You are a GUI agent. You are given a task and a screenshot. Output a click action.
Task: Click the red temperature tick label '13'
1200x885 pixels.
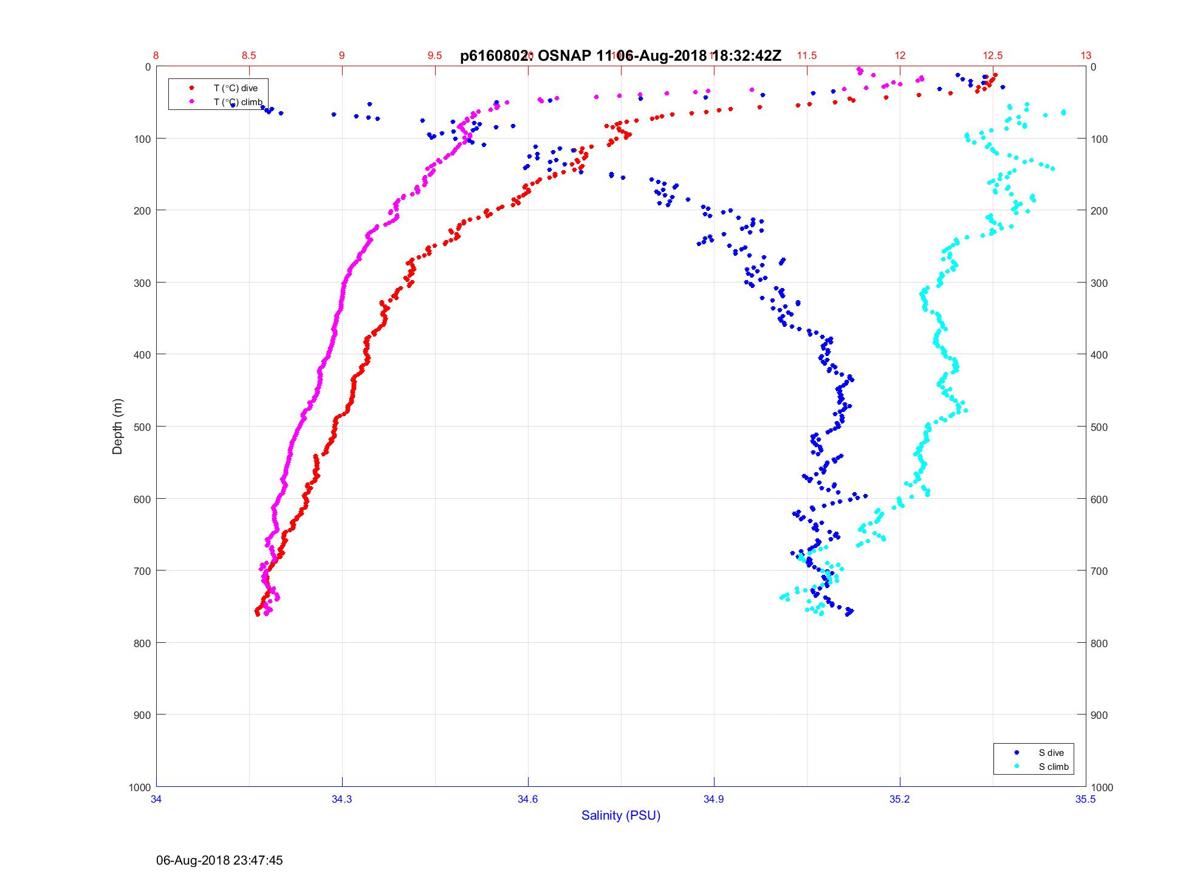pyautogui.click(x=1086, y=56)
